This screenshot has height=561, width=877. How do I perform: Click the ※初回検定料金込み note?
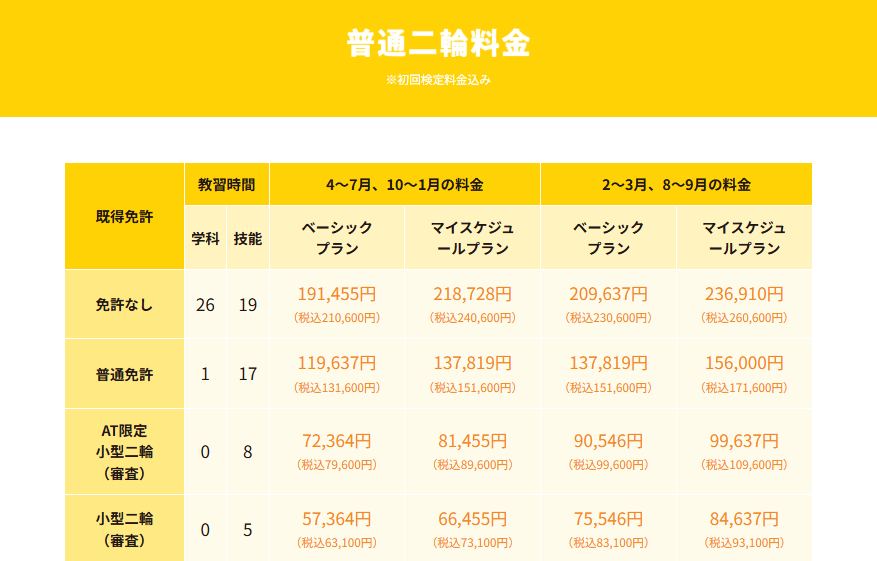coord(438,80)
